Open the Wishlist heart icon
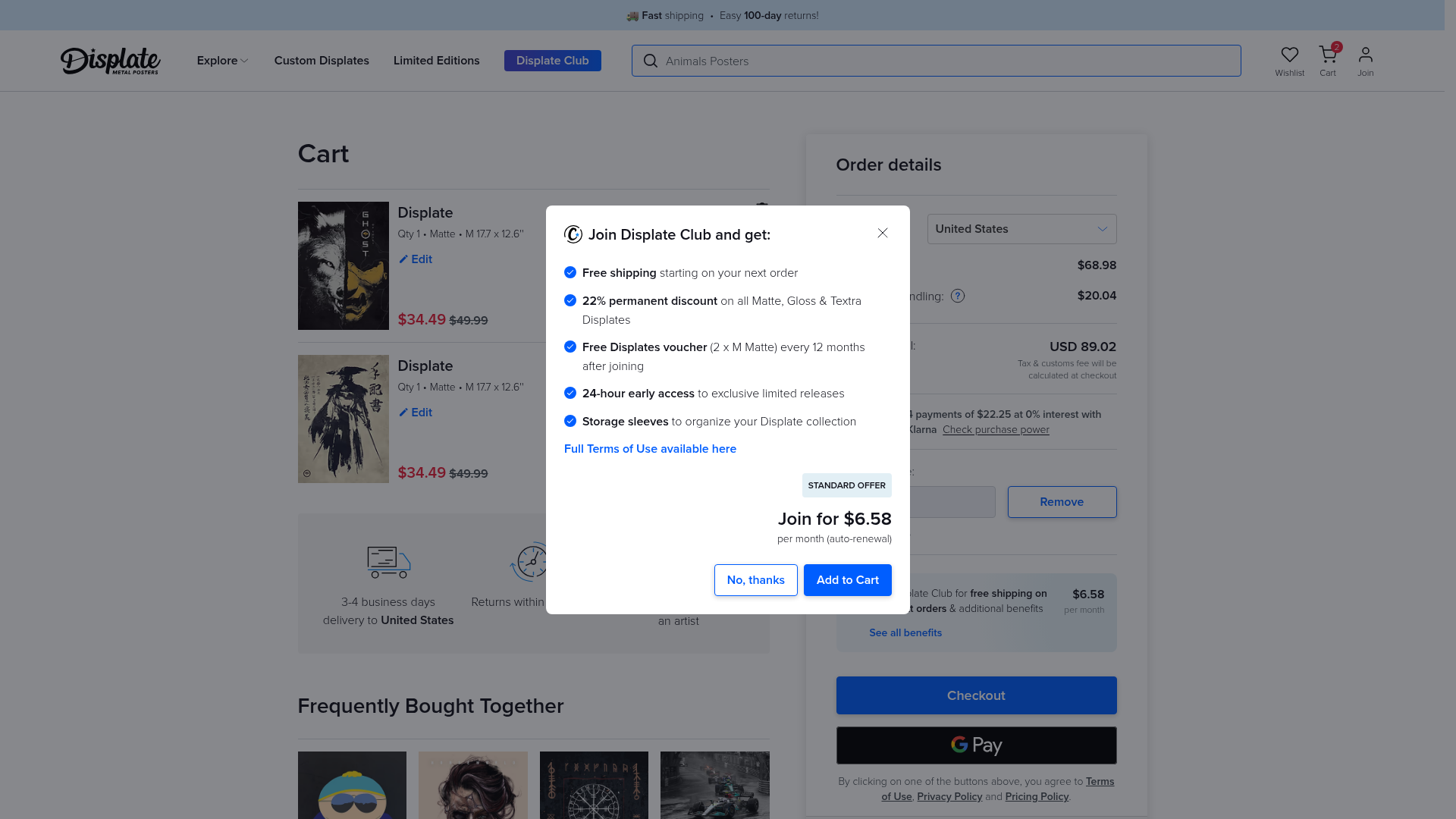1456x819 pixels. [x=1289, y=55]
